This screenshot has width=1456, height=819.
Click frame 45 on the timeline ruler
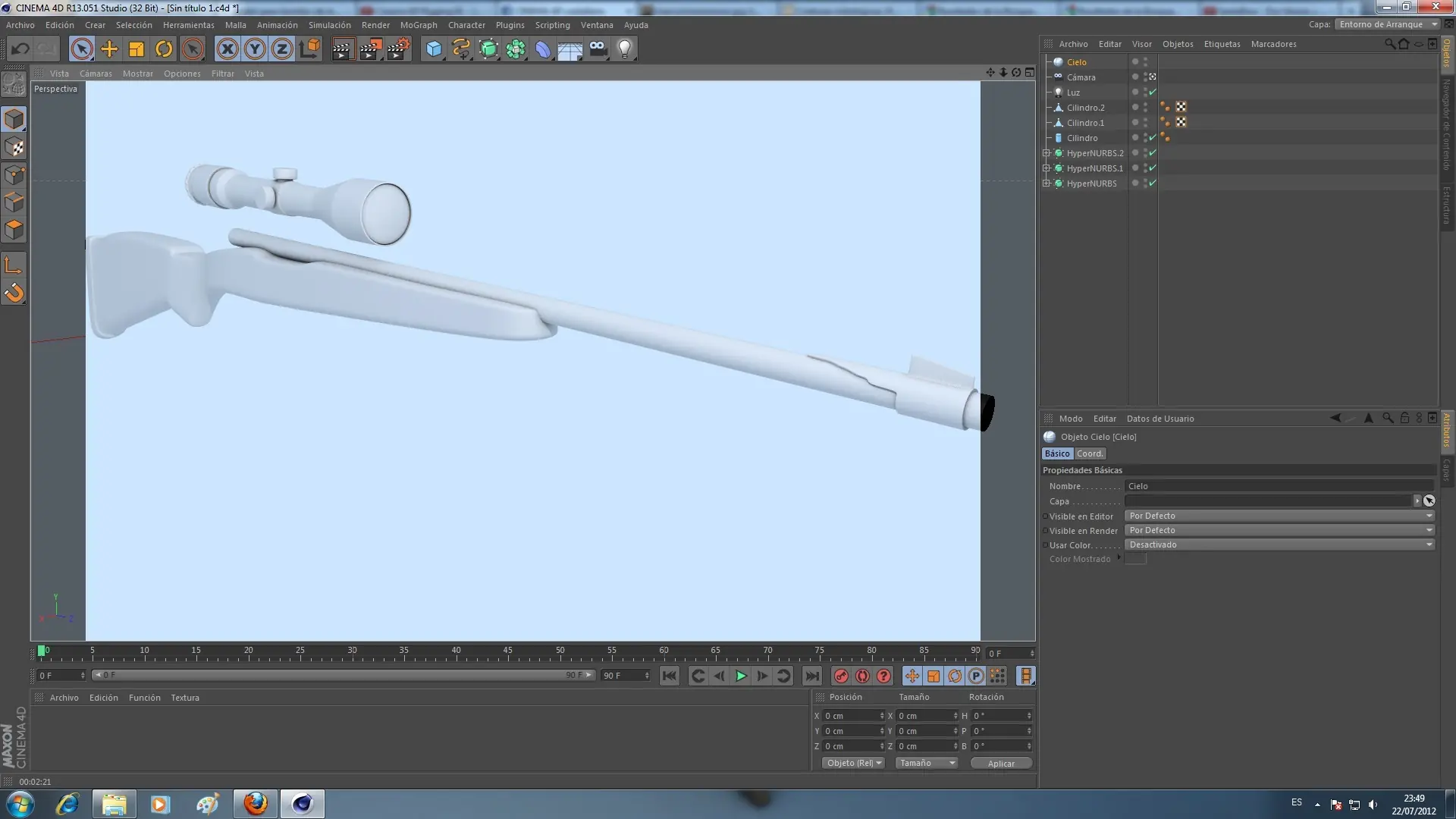tap(508, 651)
